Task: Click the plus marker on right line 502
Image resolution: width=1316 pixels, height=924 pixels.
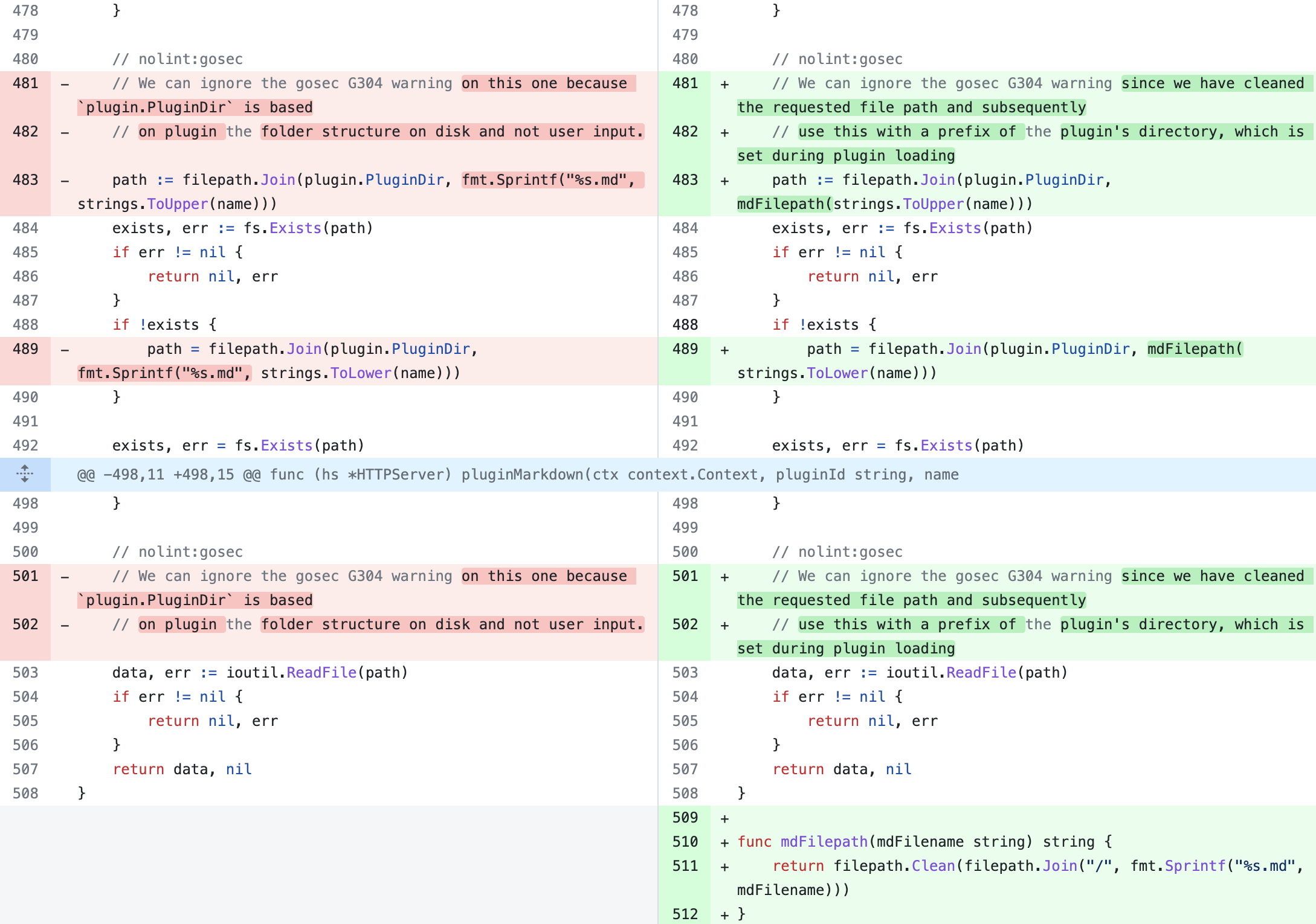Action: (724, 625)
